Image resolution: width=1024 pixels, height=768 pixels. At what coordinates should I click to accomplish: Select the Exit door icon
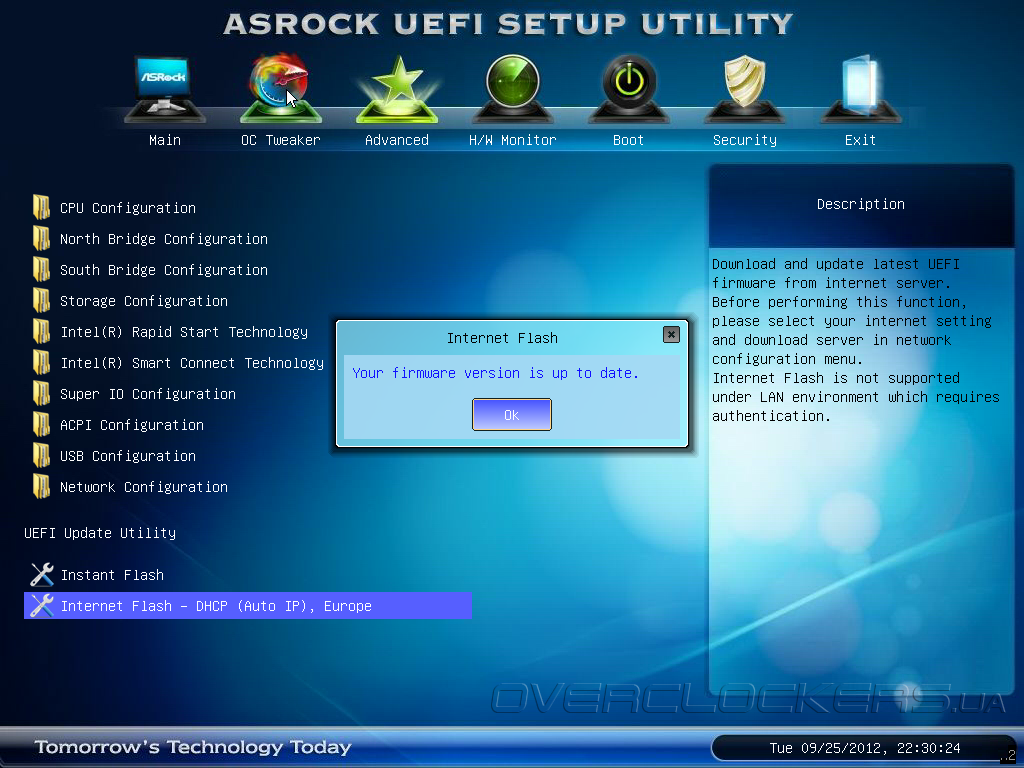click(861, 89)
